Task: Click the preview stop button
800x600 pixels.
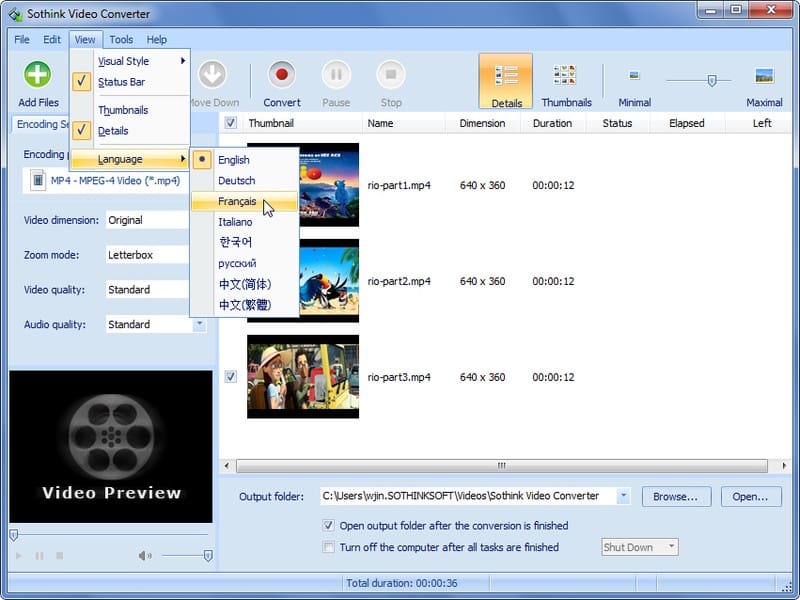Action: 60,556
